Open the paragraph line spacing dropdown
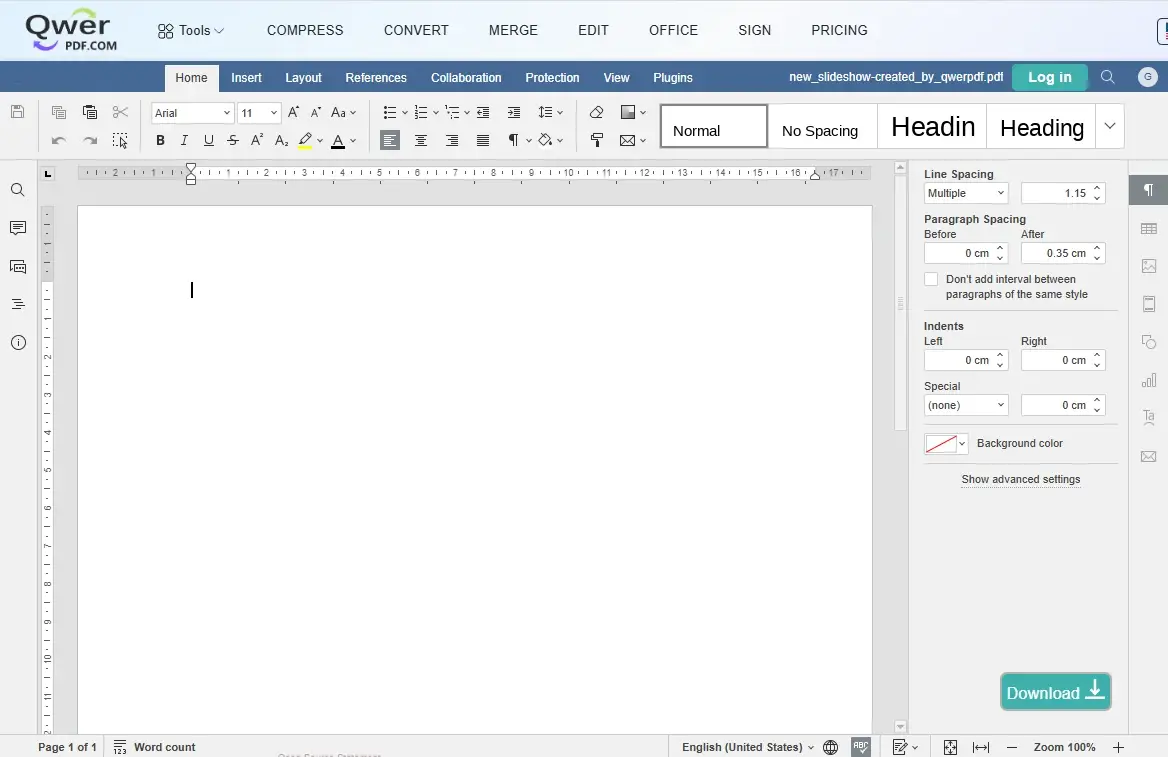1168x757 pixels. click(550, 113)
